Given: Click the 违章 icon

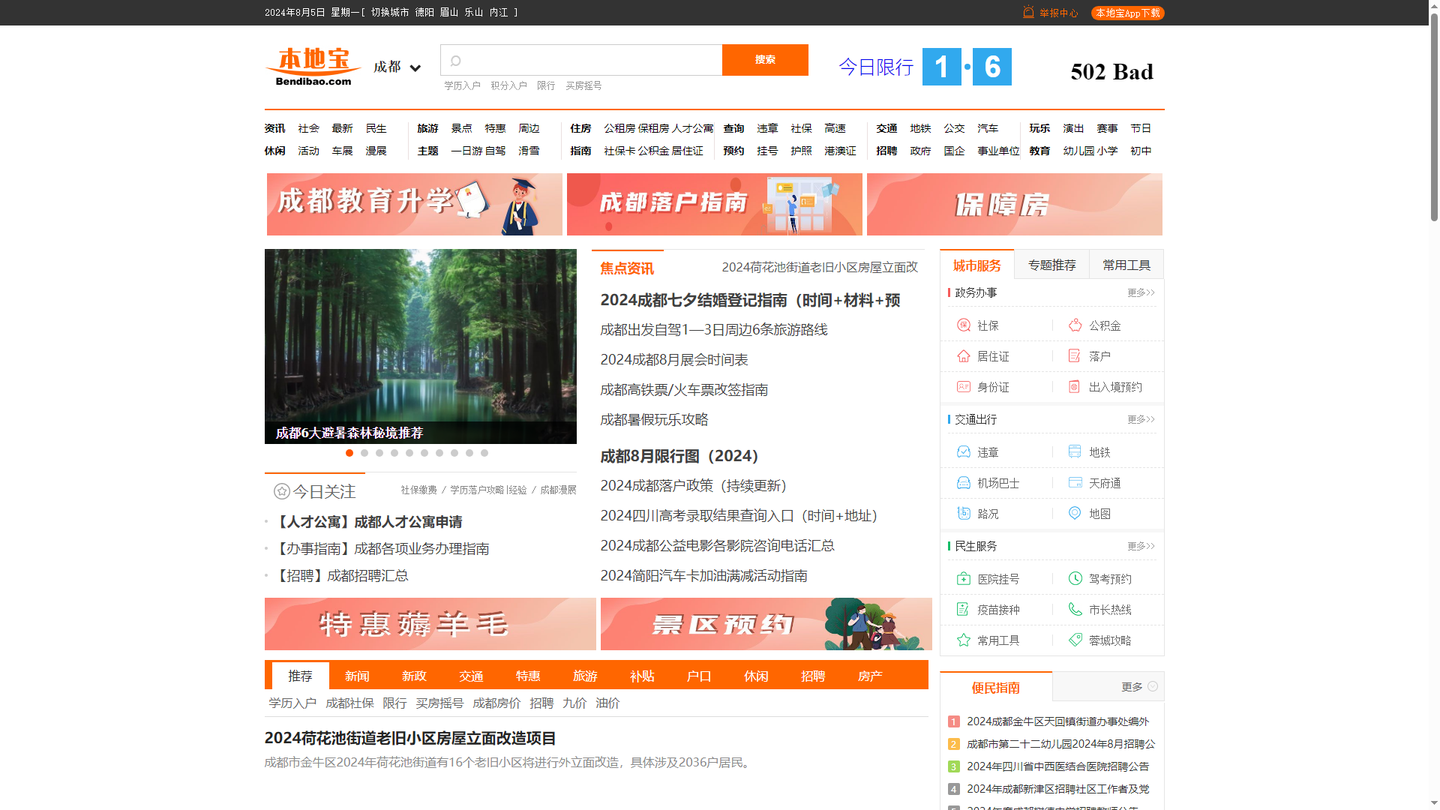Looking at the screenshot, I should click(x=964, y=452).
